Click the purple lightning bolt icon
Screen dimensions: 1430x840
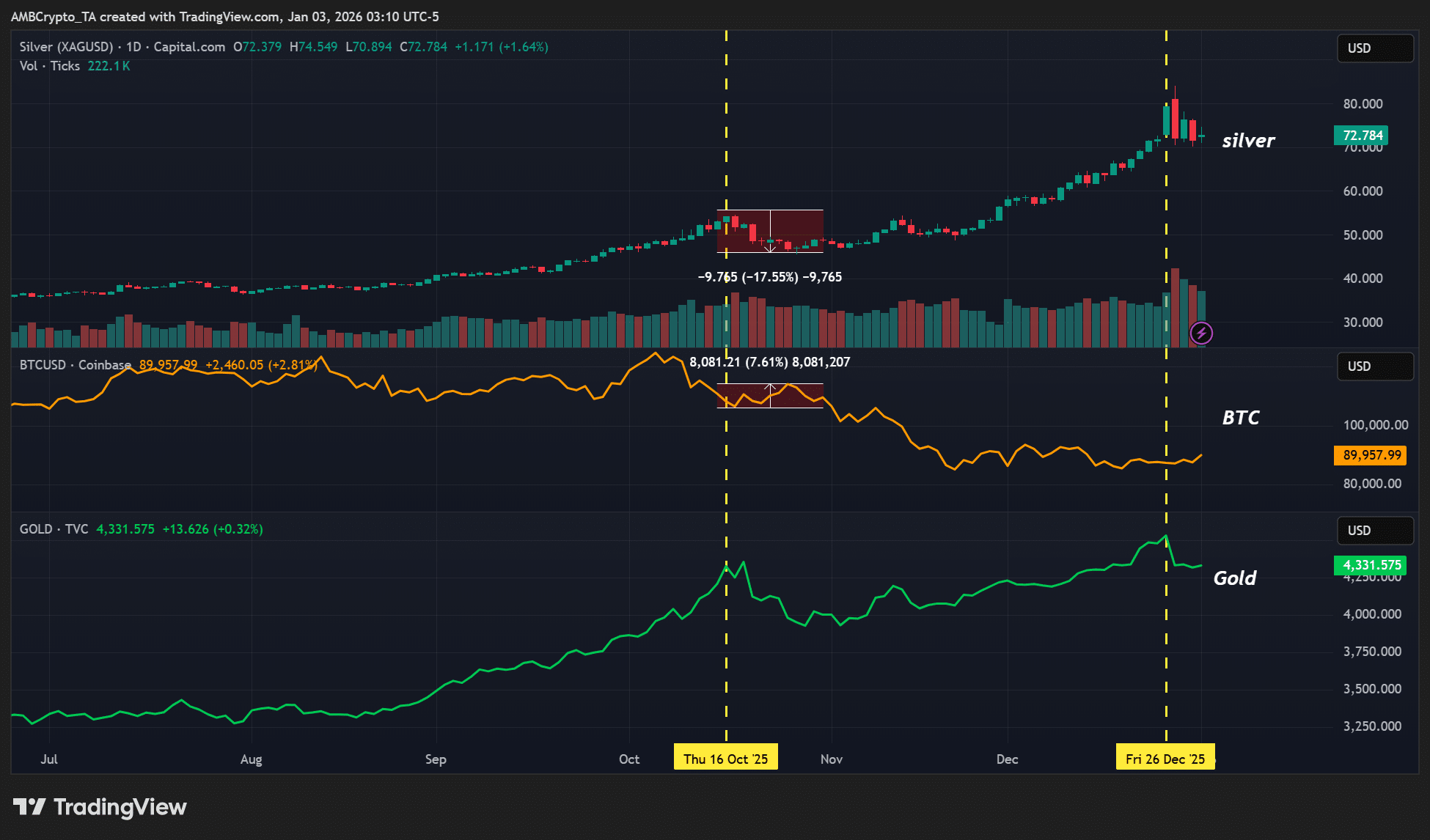pyautogui.click(x=1200, y=334)
